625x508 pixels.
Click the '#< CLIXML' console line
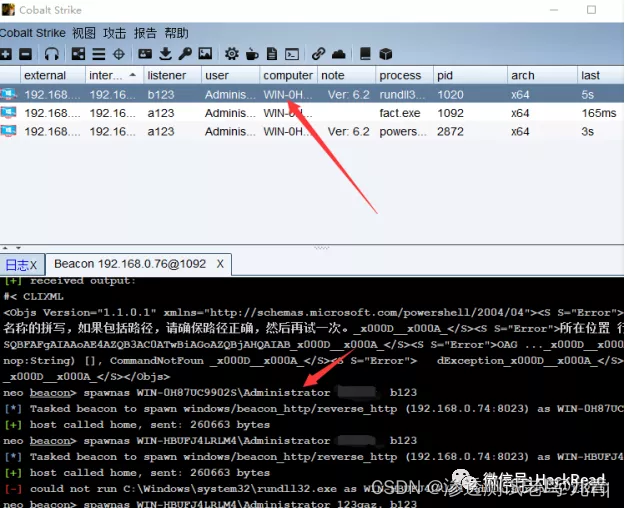[33, 297]
